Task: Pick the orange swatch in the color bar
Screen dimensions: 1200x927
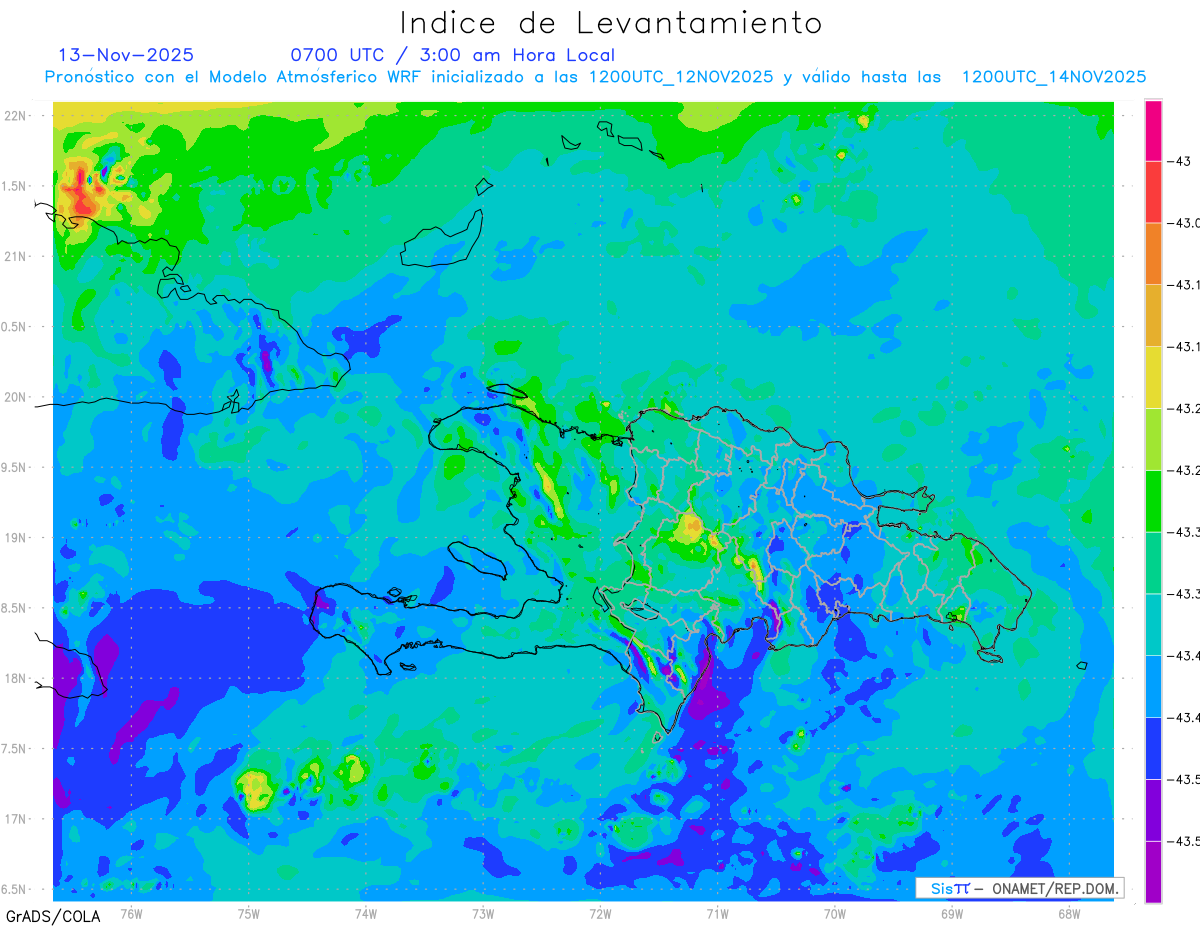Action: (x=1153, y=253)
